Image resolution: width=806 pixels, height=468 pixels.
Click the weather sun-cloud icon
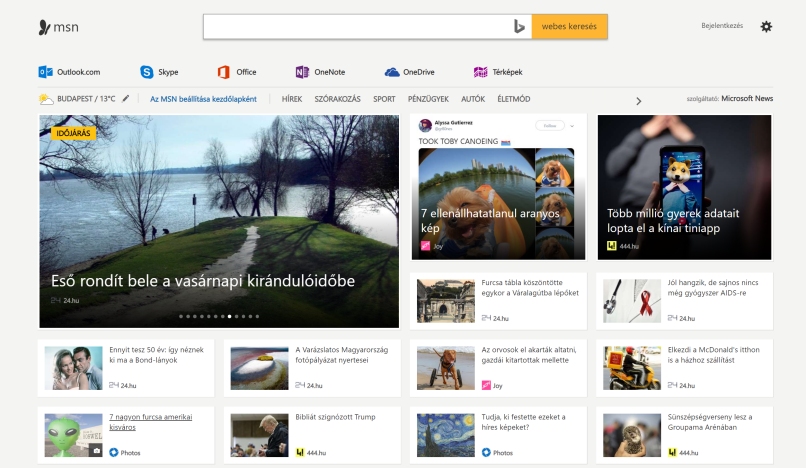point(46,99)
